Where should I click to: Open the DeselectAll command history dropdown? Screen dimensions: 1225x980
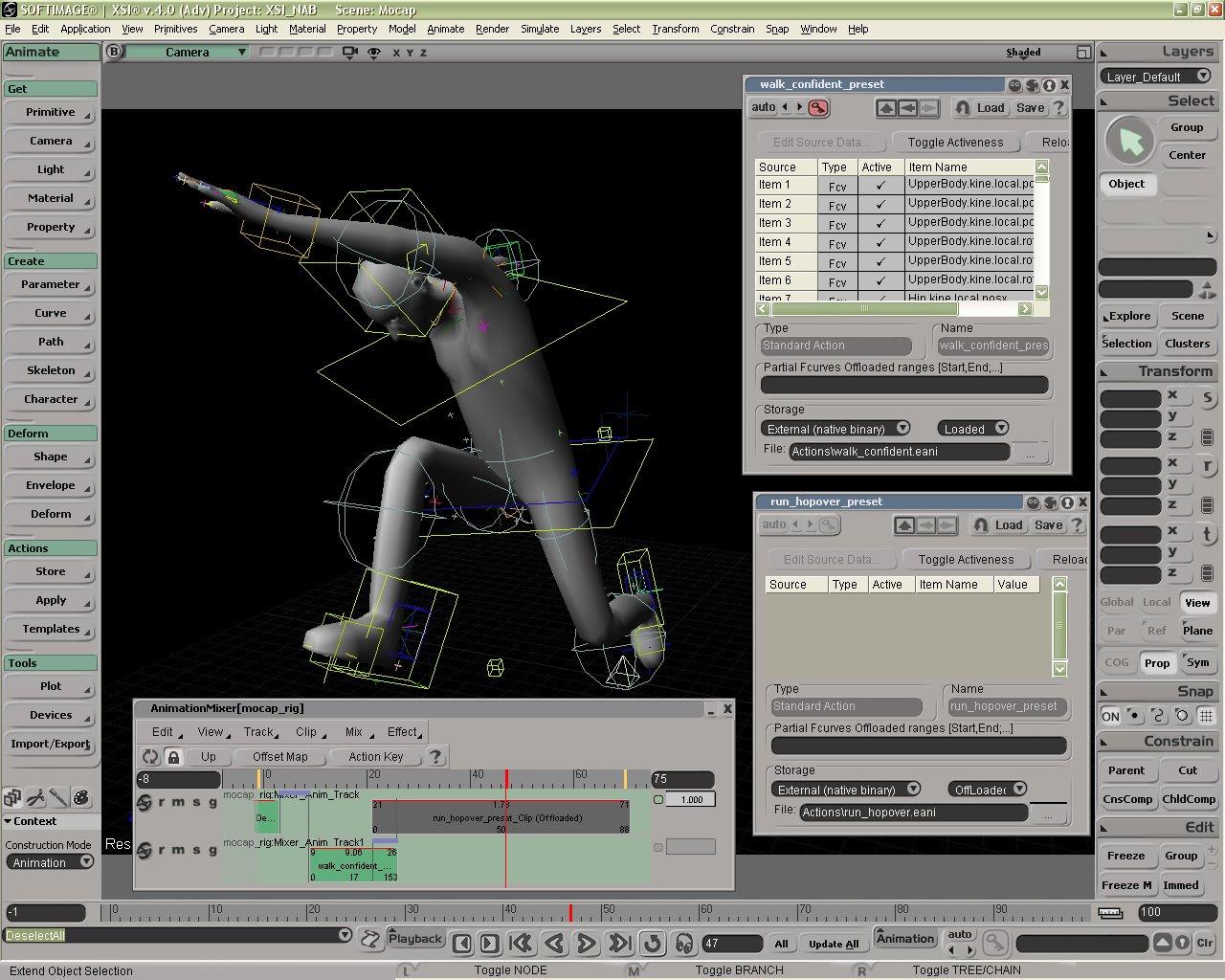345,936
